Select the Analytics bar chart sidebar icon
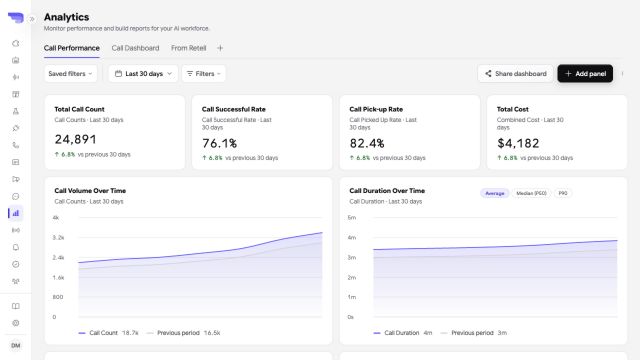This screenshot has height=360, width=640. [16, 213]
